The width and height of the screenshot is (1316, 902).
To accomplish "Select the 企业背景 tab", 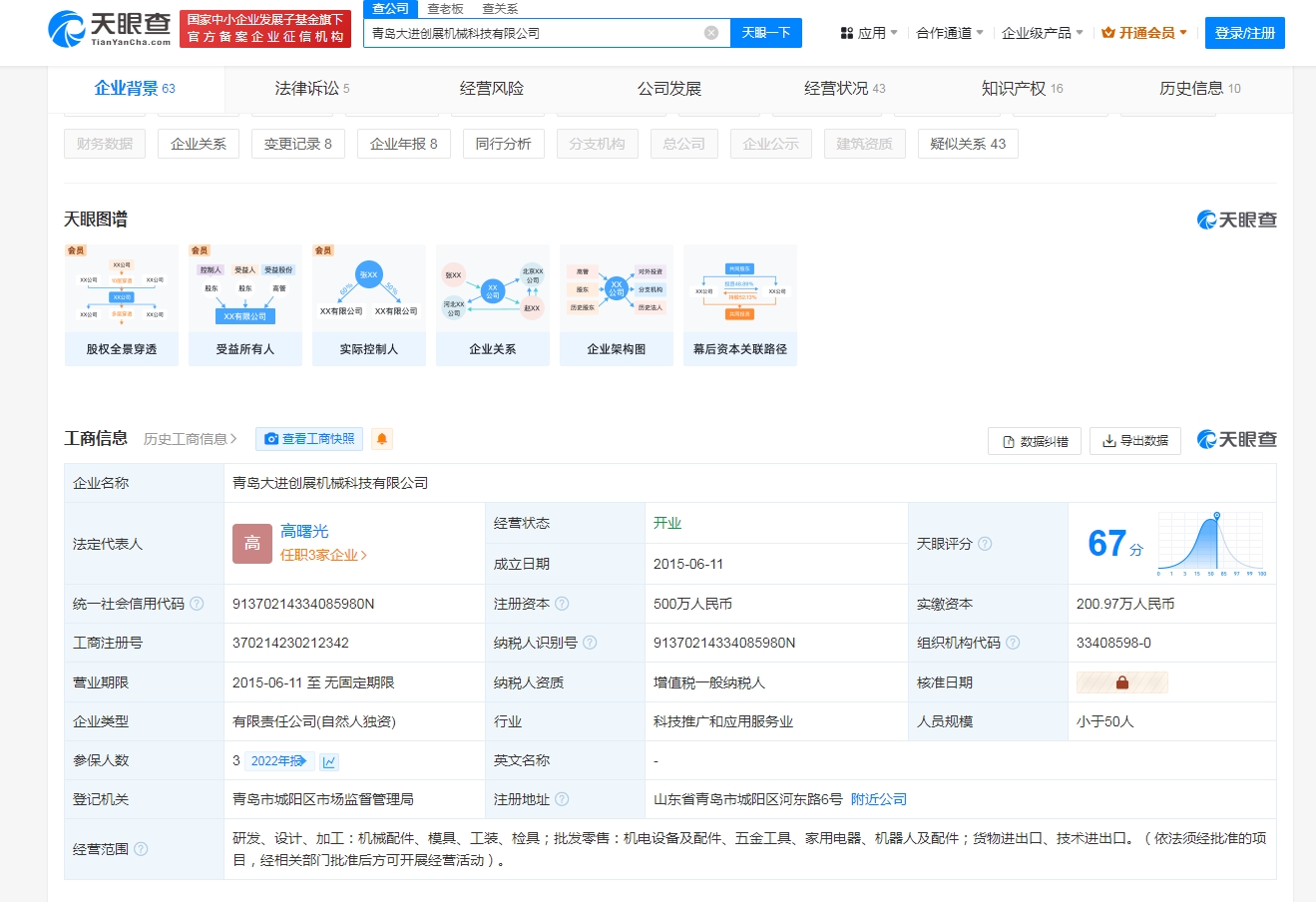I will 135,89.
